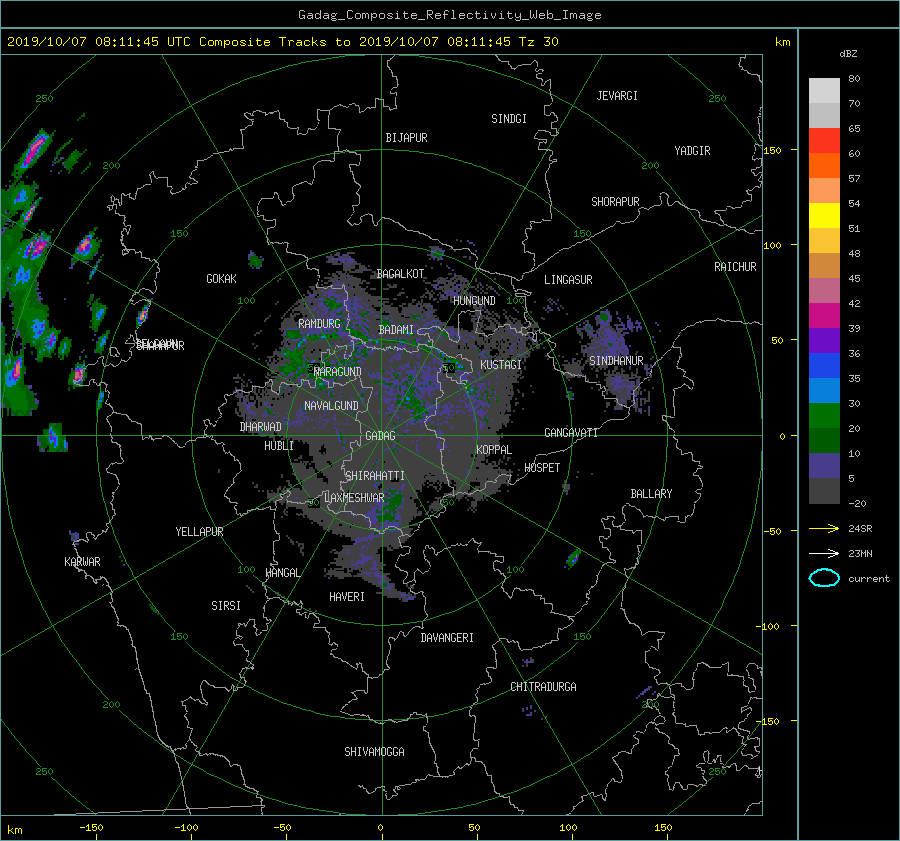Screen dimensions: 900x841
Task: Click the GANGAVATI city label
Action: [x=571, y=432]
